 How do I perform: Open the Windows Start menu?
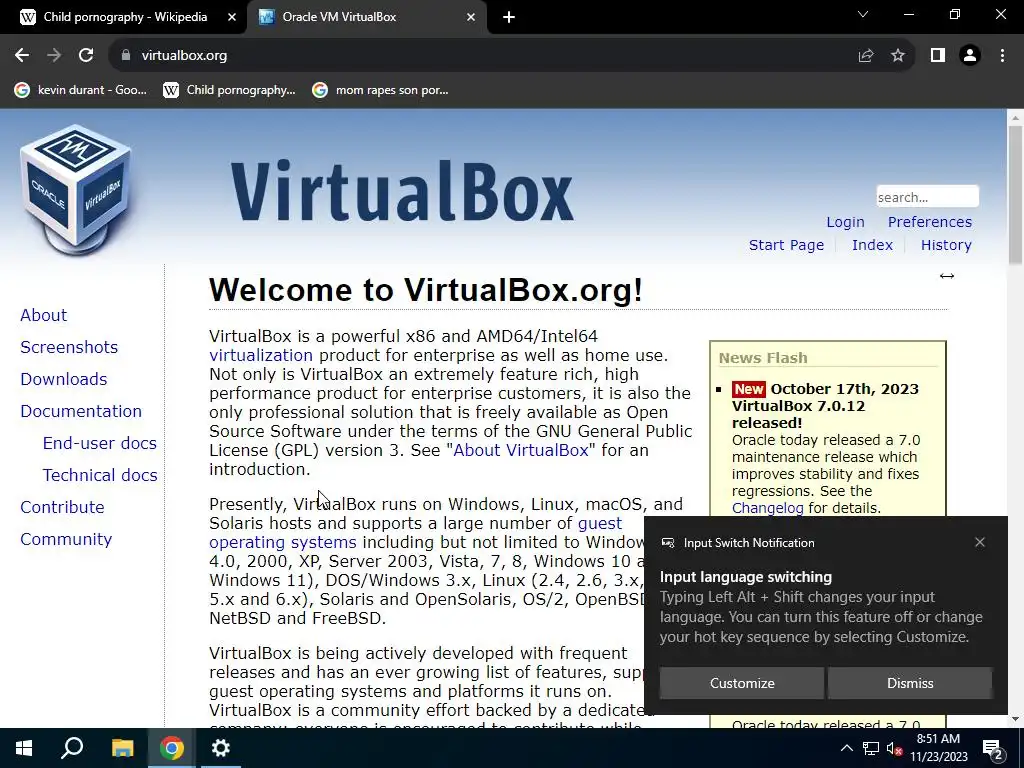(24, 748)
